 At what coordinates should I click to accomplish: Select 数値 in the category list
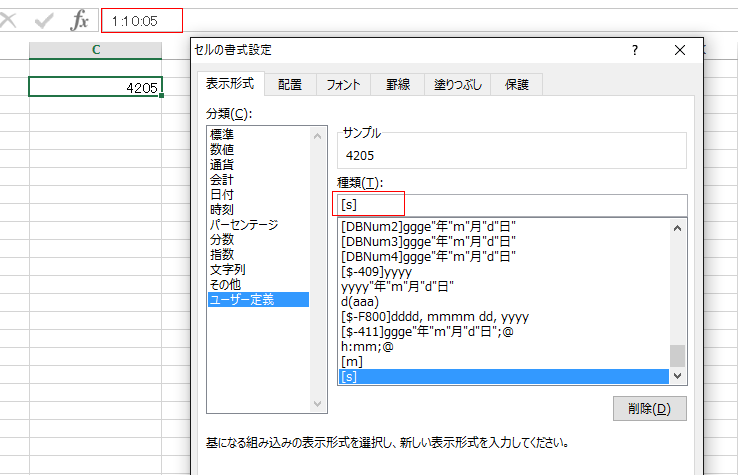point(258,150)
